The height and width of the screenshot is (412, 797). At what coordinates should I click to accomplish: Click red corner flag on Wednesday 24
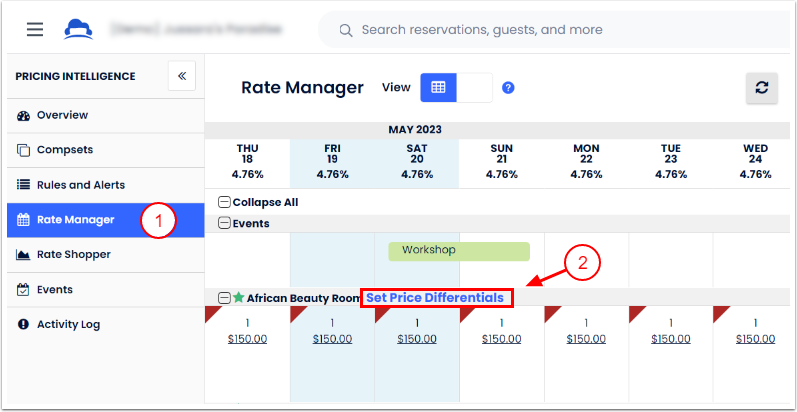[719, 312]
